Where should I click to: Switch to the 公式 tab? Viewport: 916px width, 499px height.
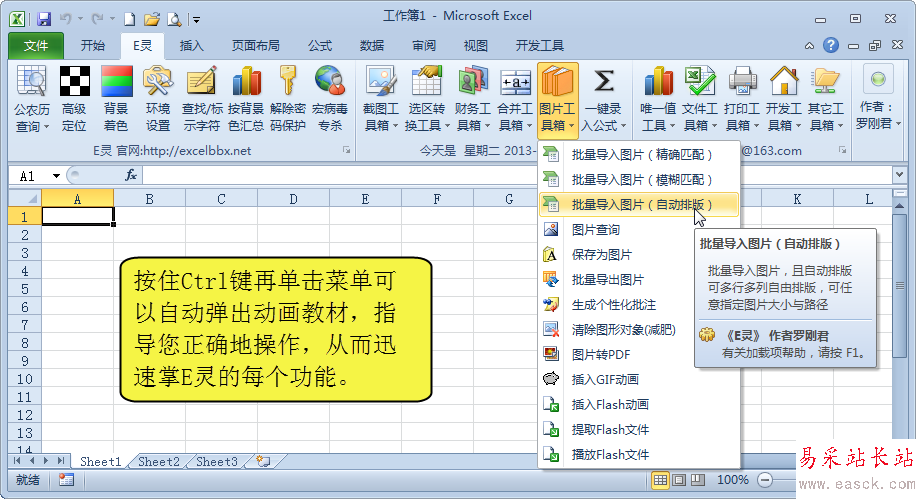[320, 46]
